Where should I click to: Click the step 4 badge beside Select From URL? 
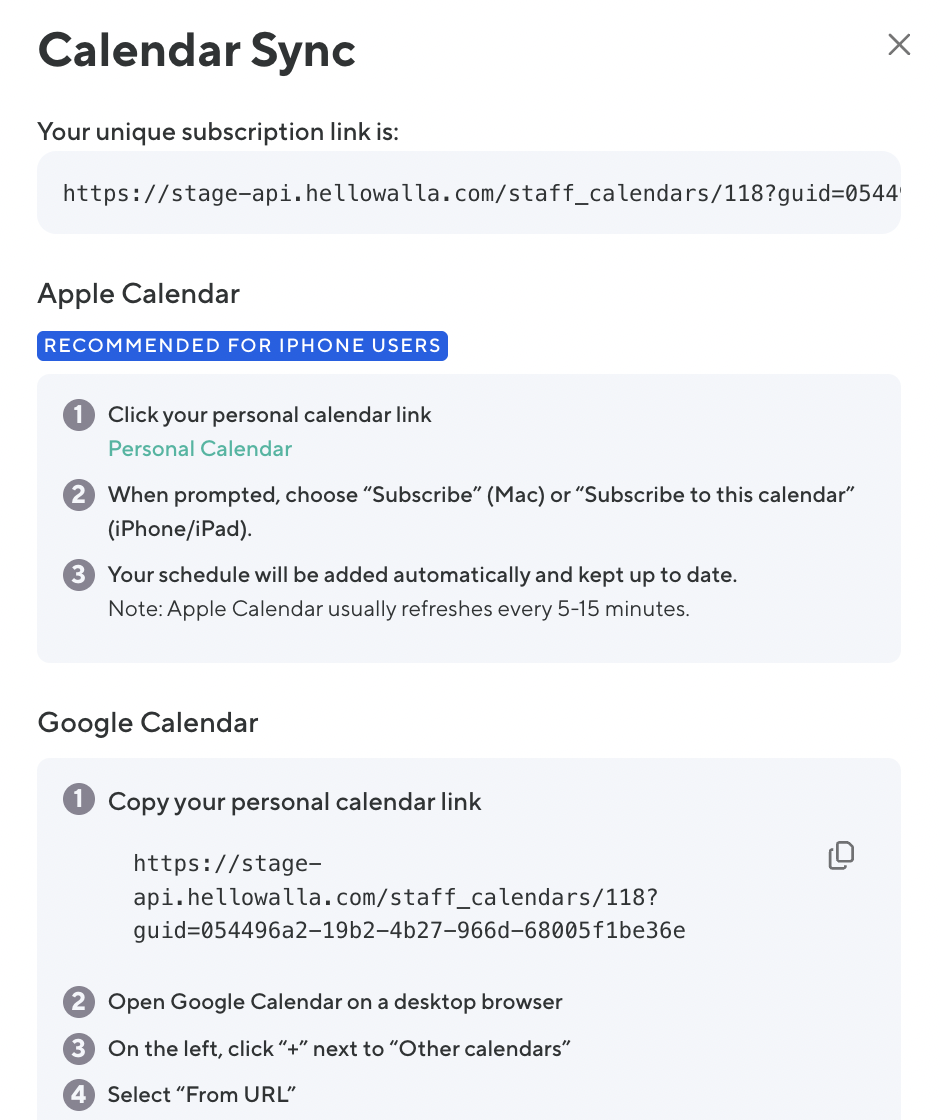[78, 1094]
